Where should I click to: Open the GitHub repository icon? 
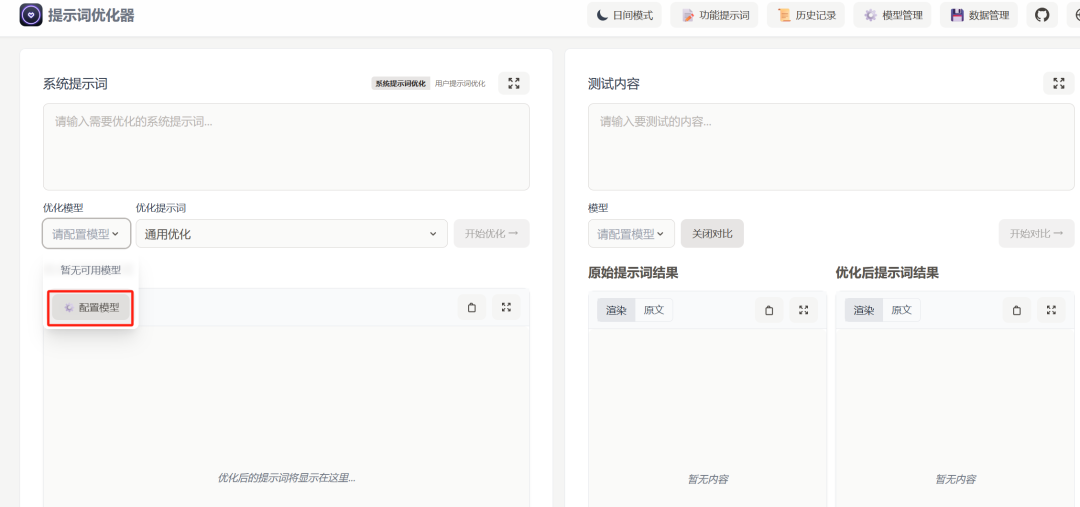[1042, 15]
